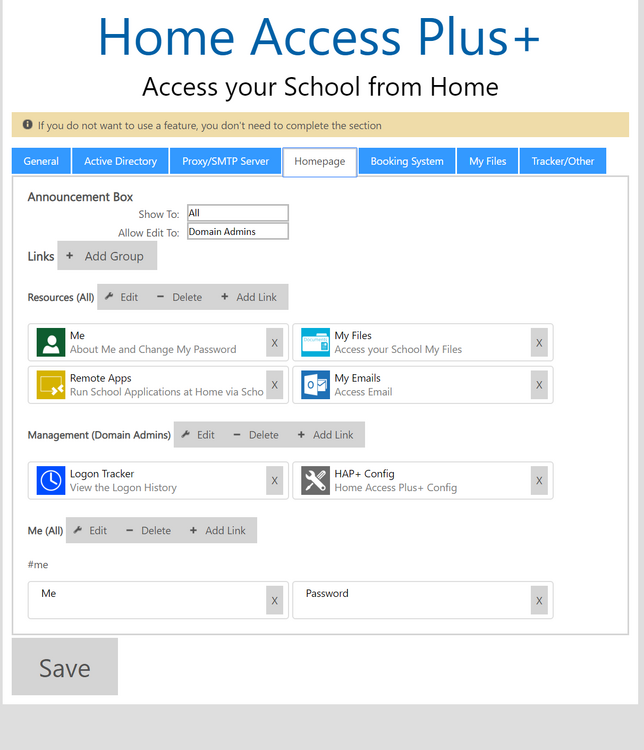Click the Show To input field

238,213
